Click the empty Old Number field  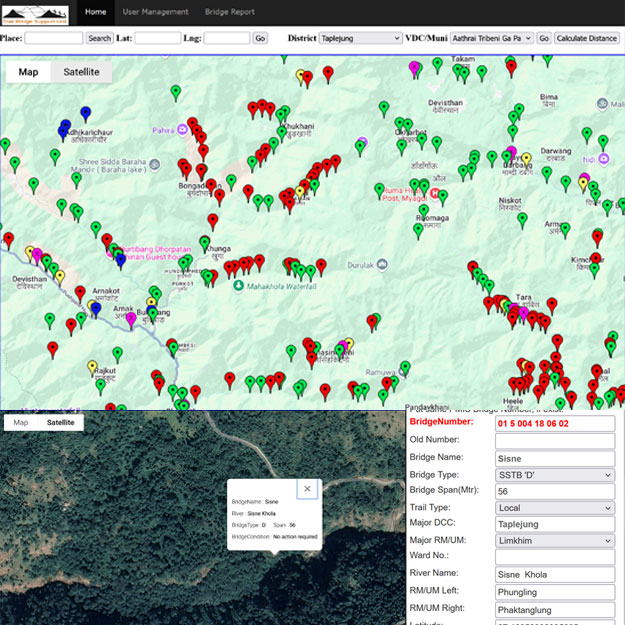tap(555, 441)
